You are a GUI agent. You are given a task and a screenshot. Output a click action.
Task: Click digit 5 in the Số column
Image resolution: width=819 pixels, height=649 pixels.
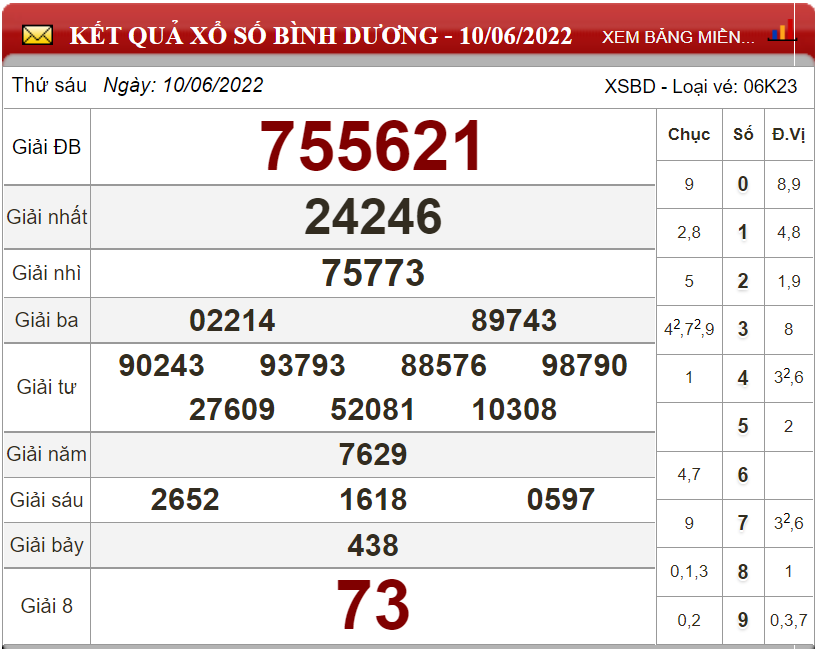(x=743, y=426)
